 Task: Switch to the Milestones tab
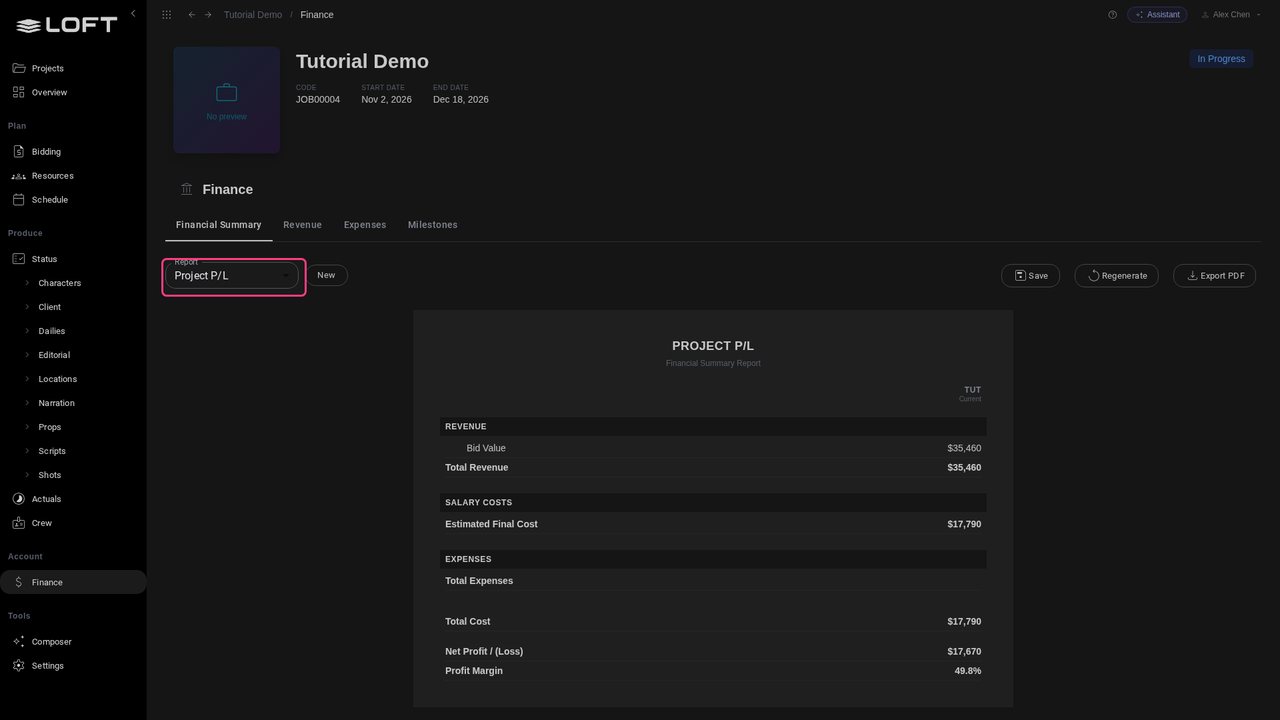[432, 225]
